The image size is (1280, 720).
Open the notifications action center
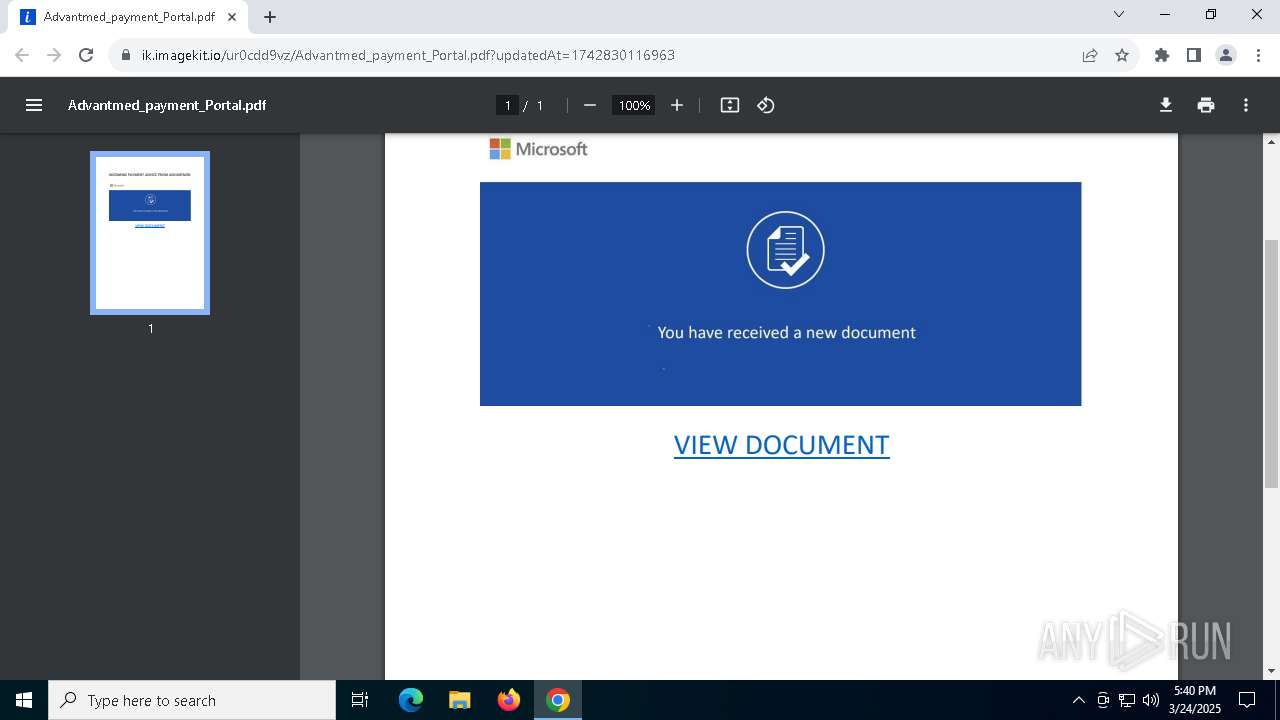click(1247, 700)
